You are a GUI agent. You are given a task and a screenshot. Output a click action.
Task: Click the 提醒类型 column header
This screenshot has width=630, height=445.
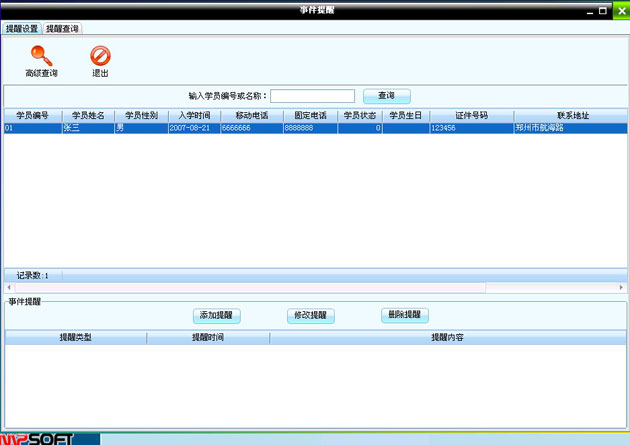point(76,338)
